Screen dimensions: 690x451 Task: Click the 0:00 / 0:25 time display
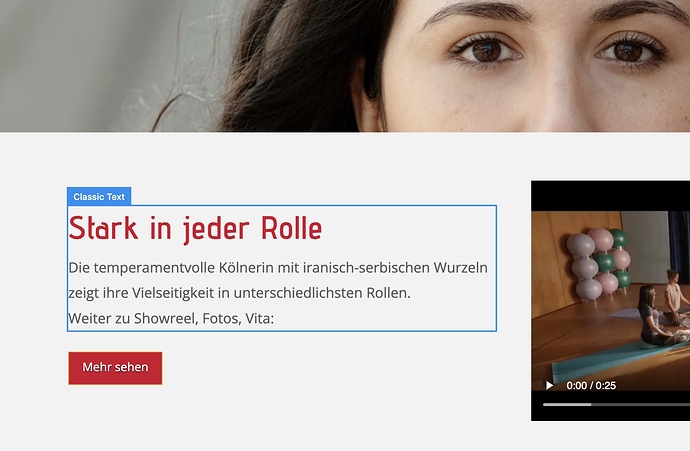tap(591, 385)
